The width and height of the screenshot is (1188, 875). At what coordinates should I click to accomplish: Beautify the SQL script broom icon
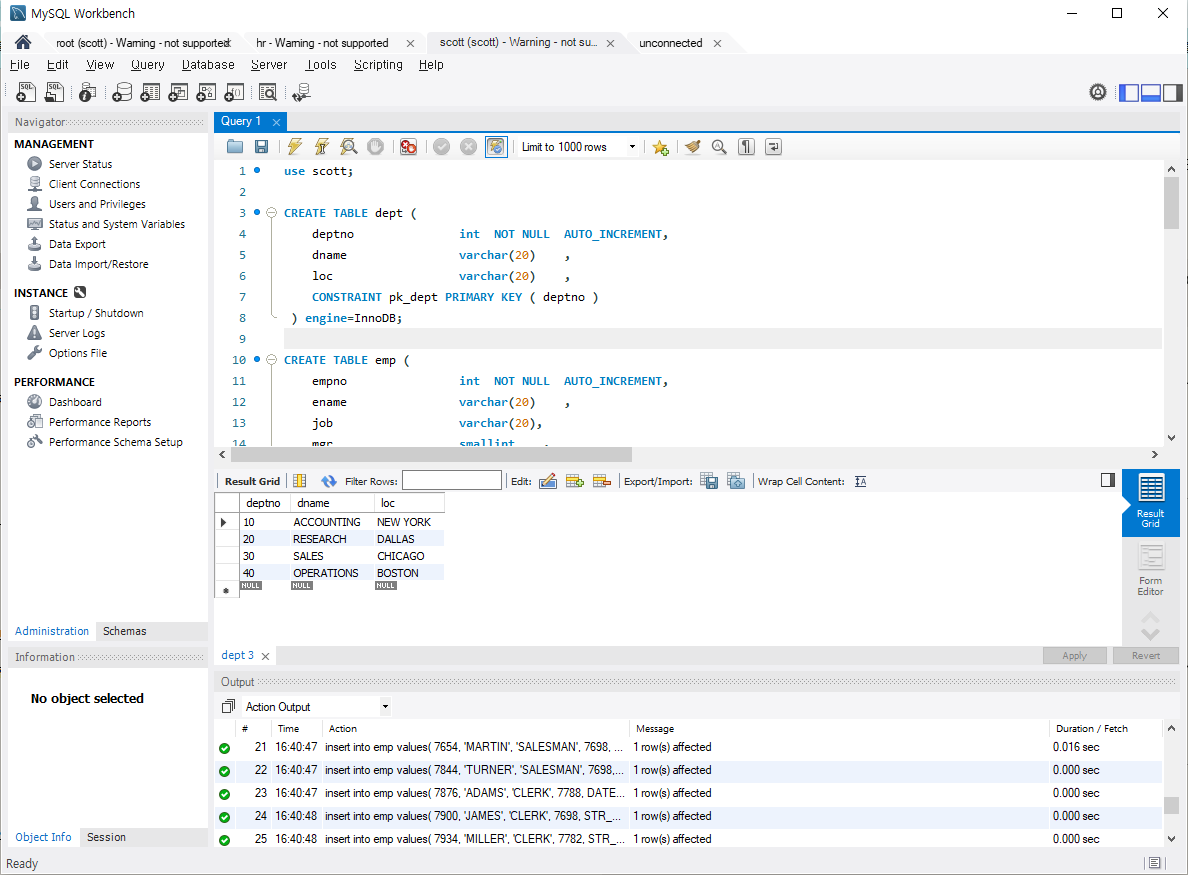point(692,147)
